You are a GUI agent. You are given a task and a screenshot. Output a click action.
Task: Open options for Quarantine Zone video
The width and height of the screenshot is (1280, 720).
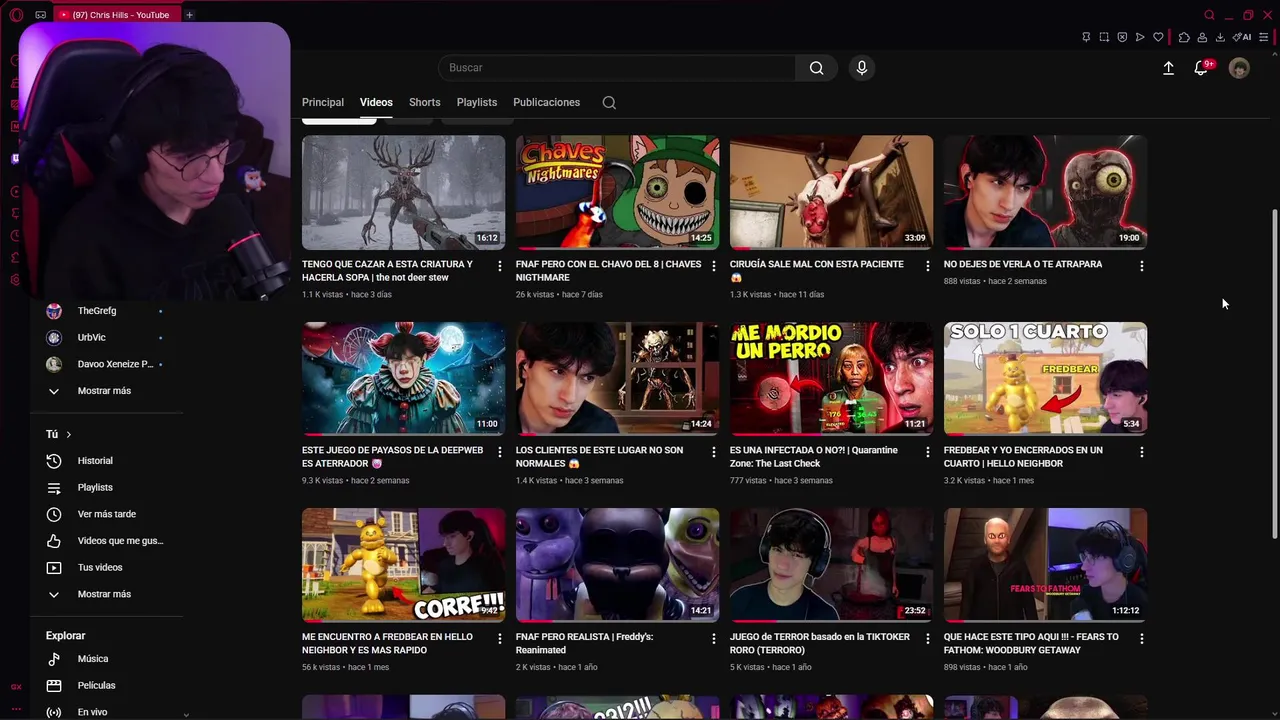coord(927,452)
